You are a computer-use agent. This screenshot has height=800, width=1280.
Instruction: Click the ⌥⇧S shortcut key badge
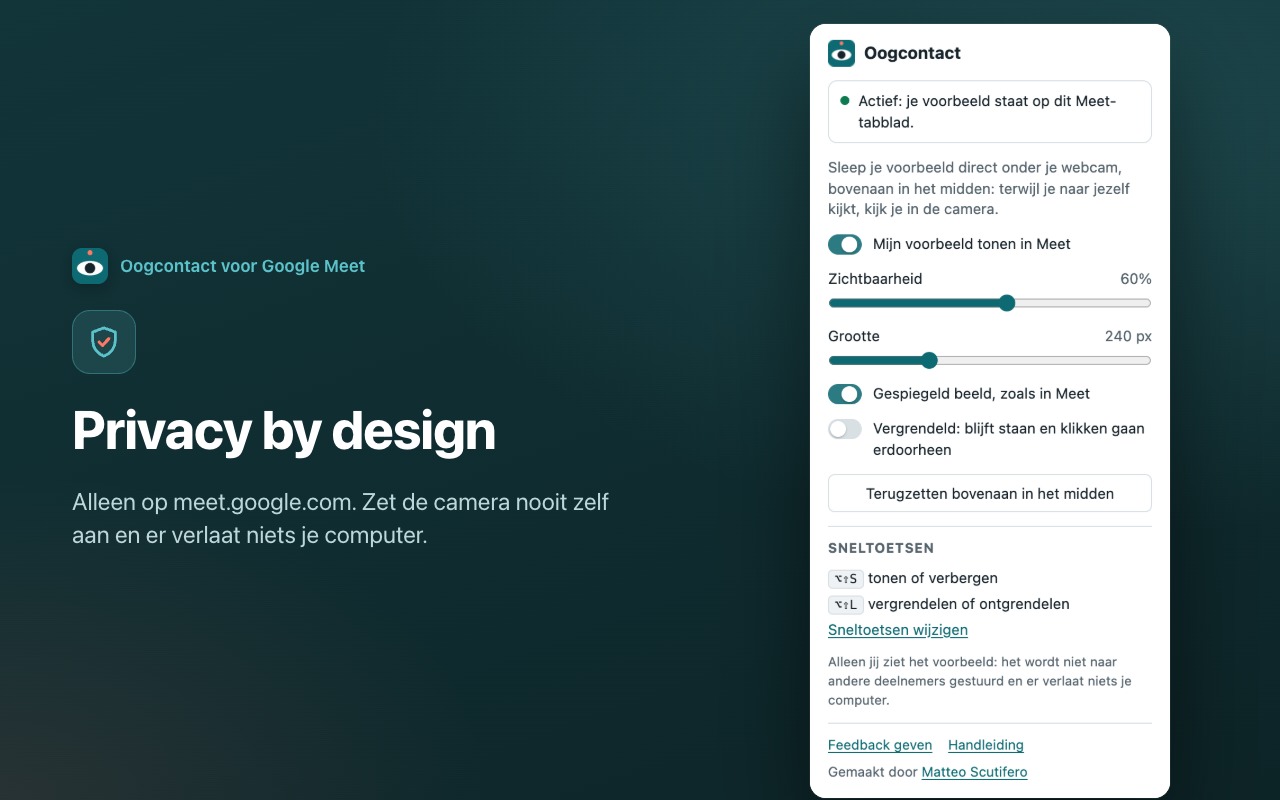click(846, 578)
